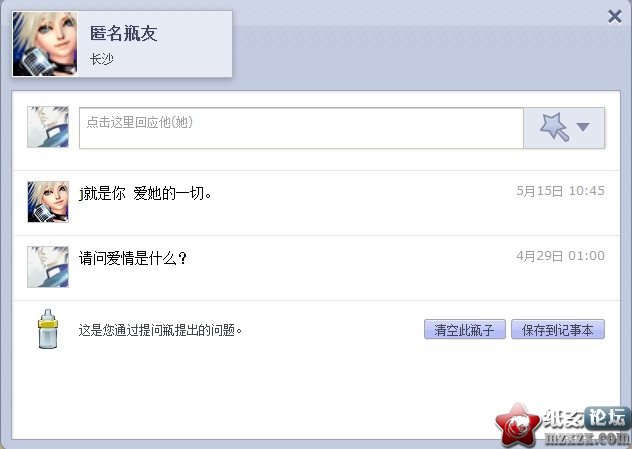The image size is (632, 449).
Task: Click the 清空此瓶子 button
Action: click(x=464, y=330)
